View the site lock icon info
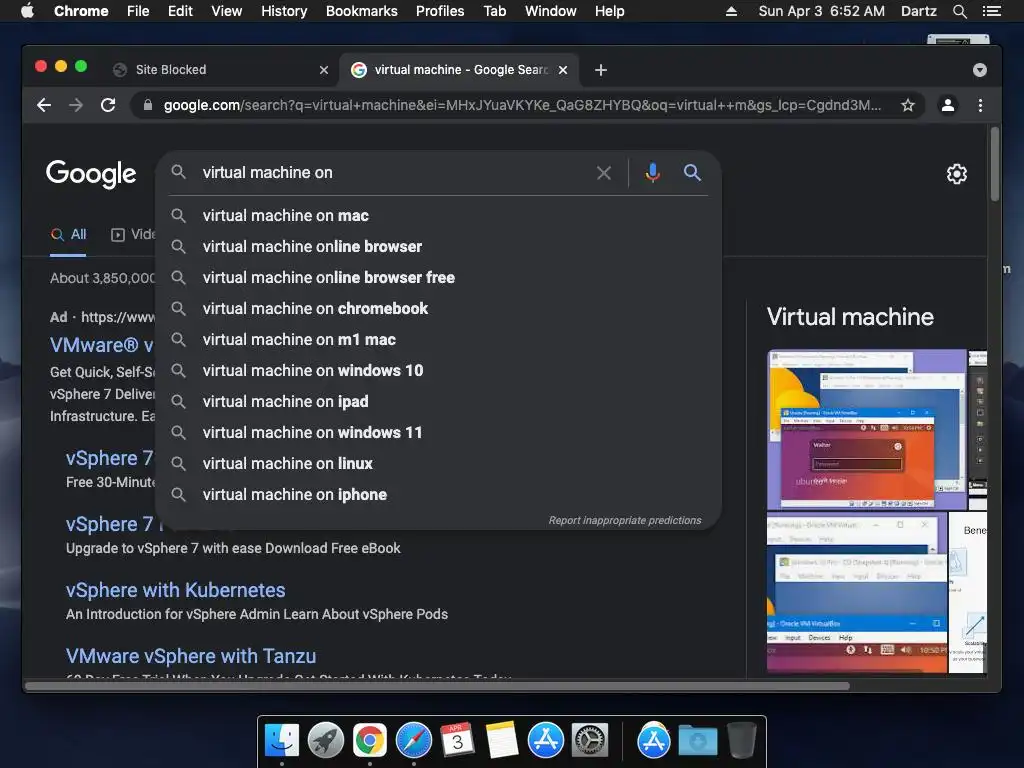This screenshot has height=768, width=1024. [x=148, y=105]
